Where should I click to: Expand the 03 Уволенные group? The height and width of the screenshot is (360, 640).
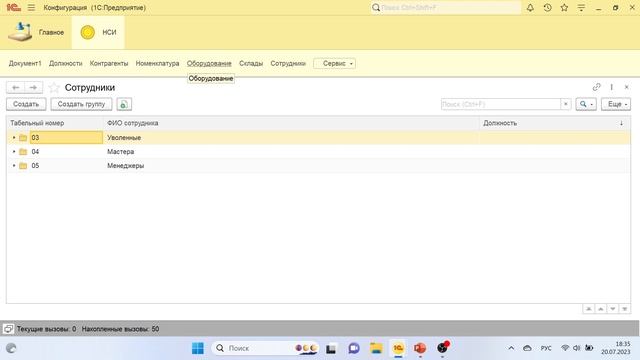(x=14, y=138)
